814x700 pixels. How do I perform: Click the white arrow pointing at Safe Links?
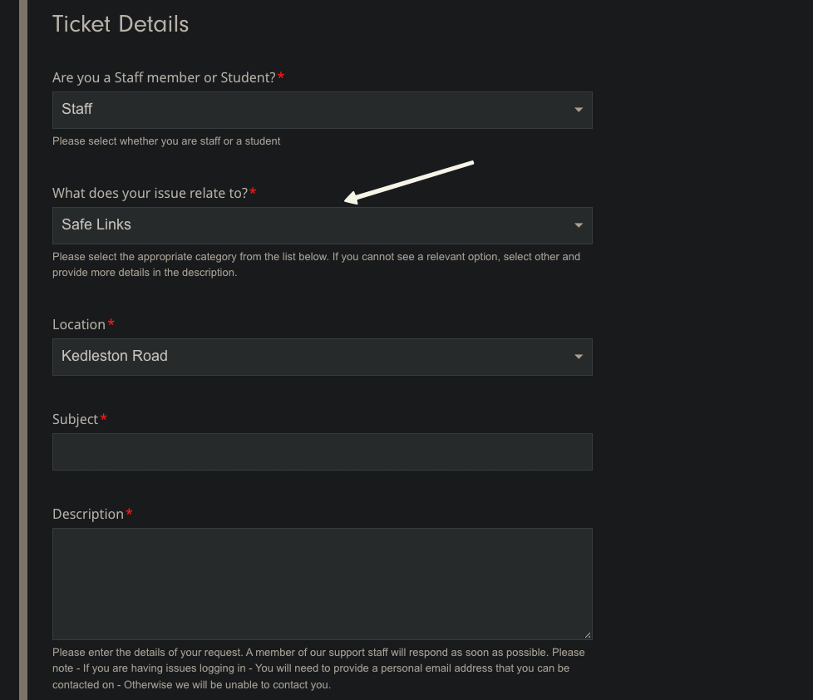coord(409,182)
